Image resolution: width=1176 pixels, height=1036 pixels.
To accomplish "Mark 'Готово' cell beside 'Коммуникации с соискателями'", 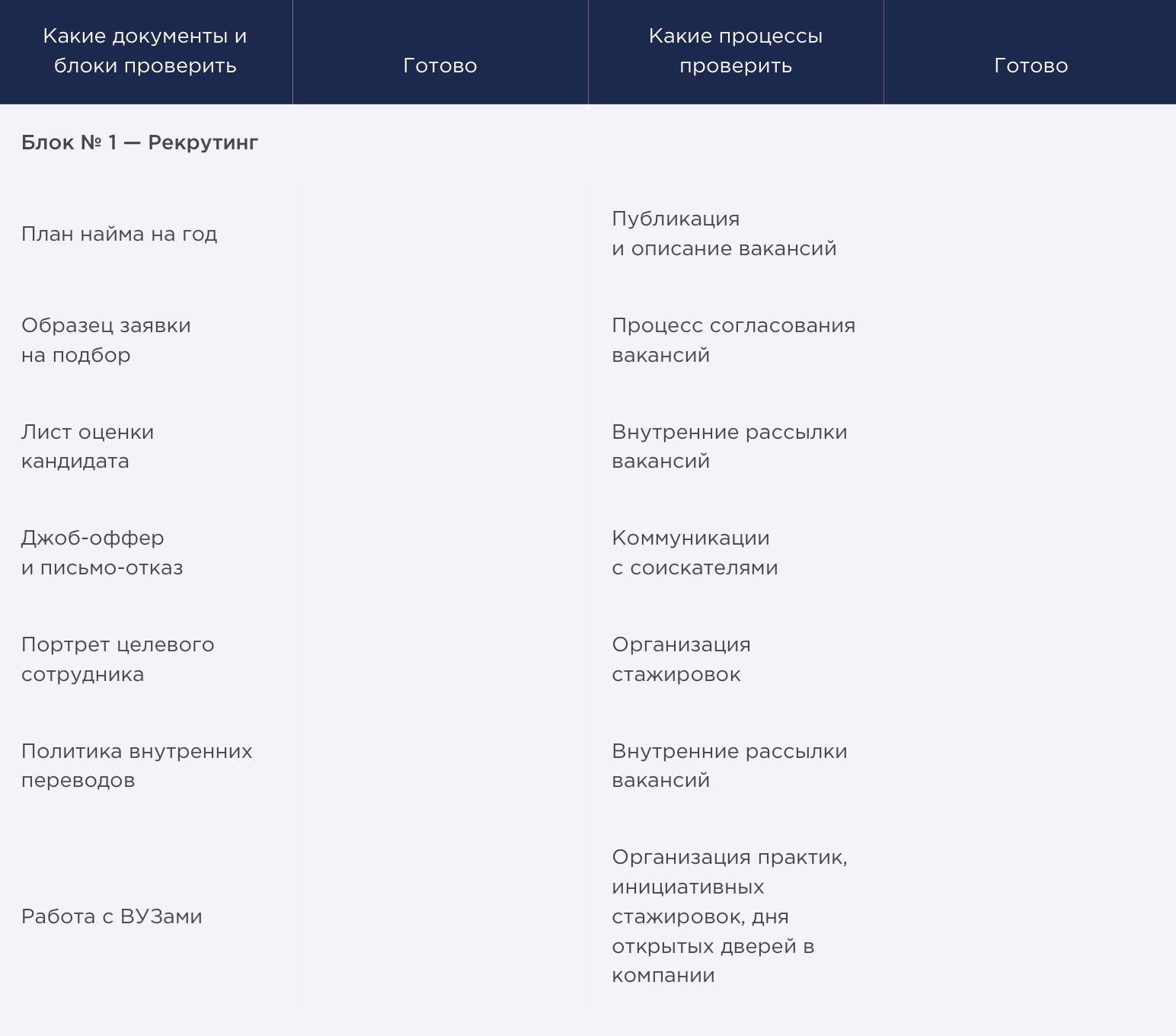I will click(1030, 552).
